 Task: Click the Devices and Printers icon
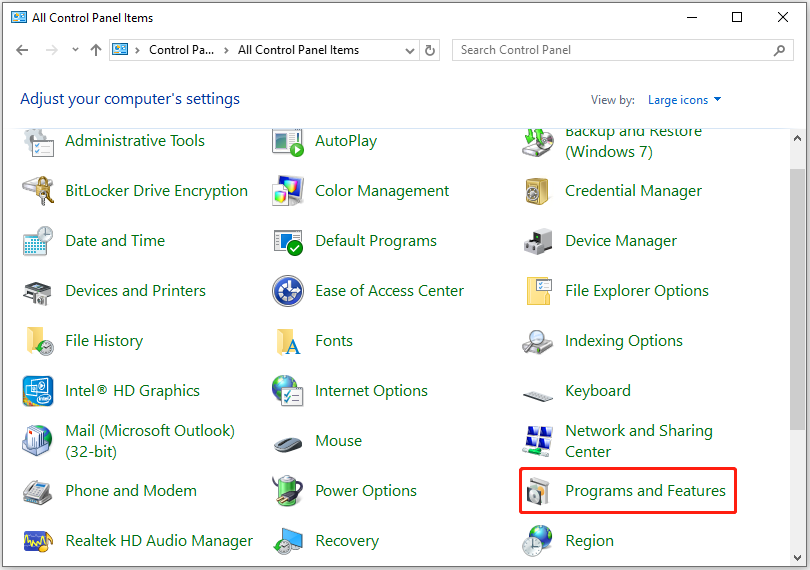(38, 292)
